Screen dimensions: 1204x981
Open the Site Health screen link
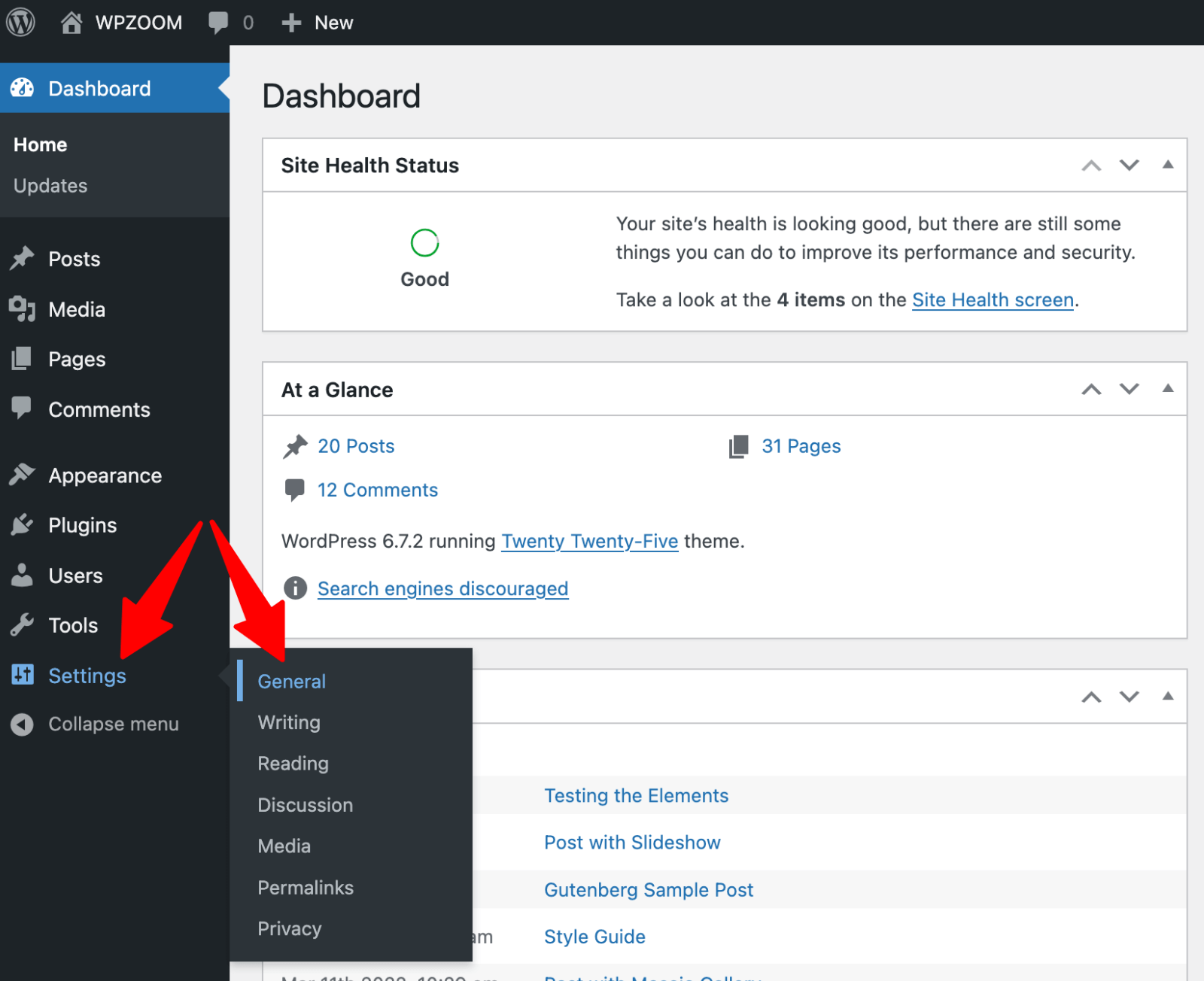[993, 300]
